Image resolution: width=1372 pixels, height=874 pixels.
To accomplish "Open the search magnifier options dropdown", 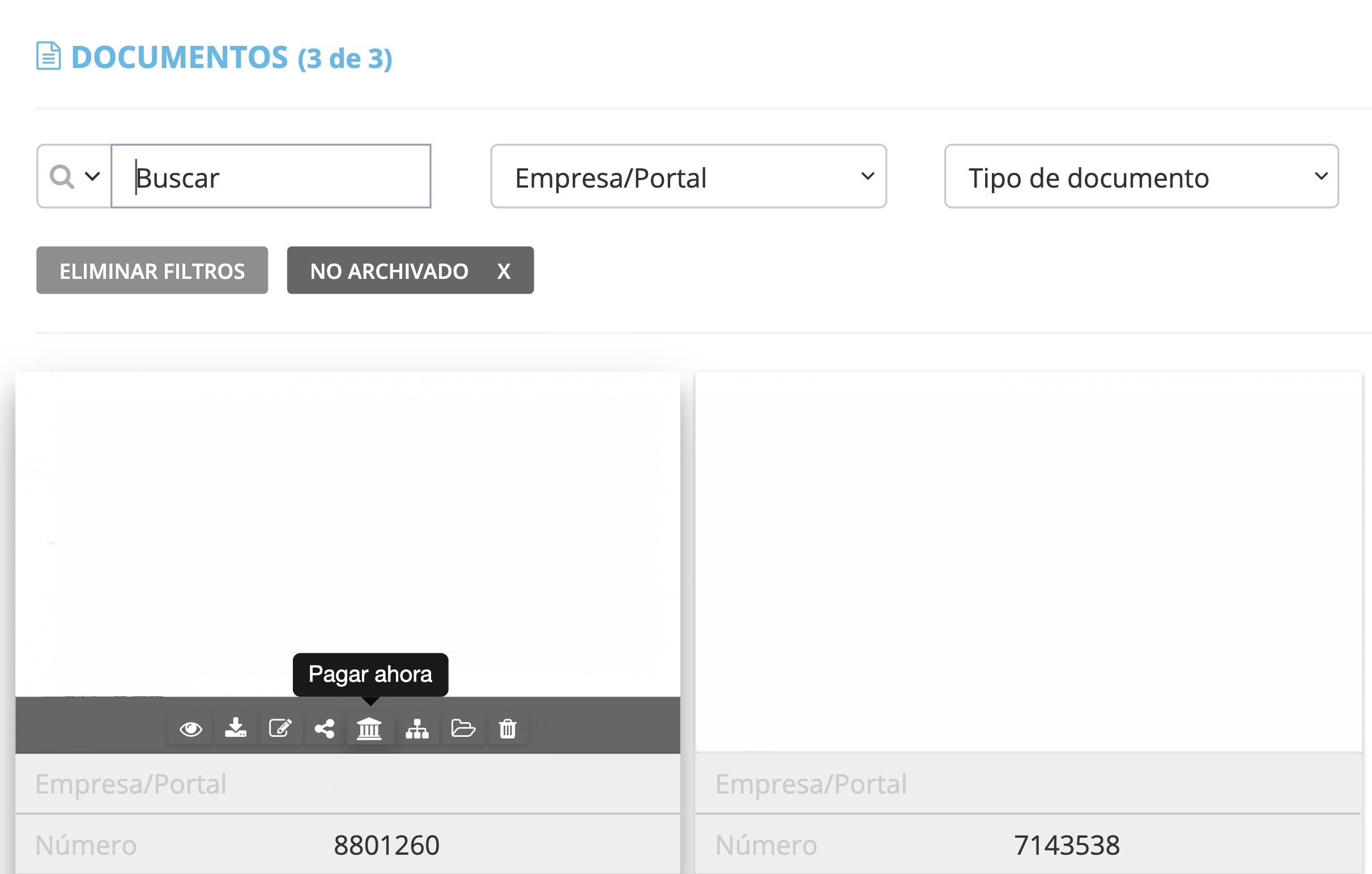I will (74, 176).
